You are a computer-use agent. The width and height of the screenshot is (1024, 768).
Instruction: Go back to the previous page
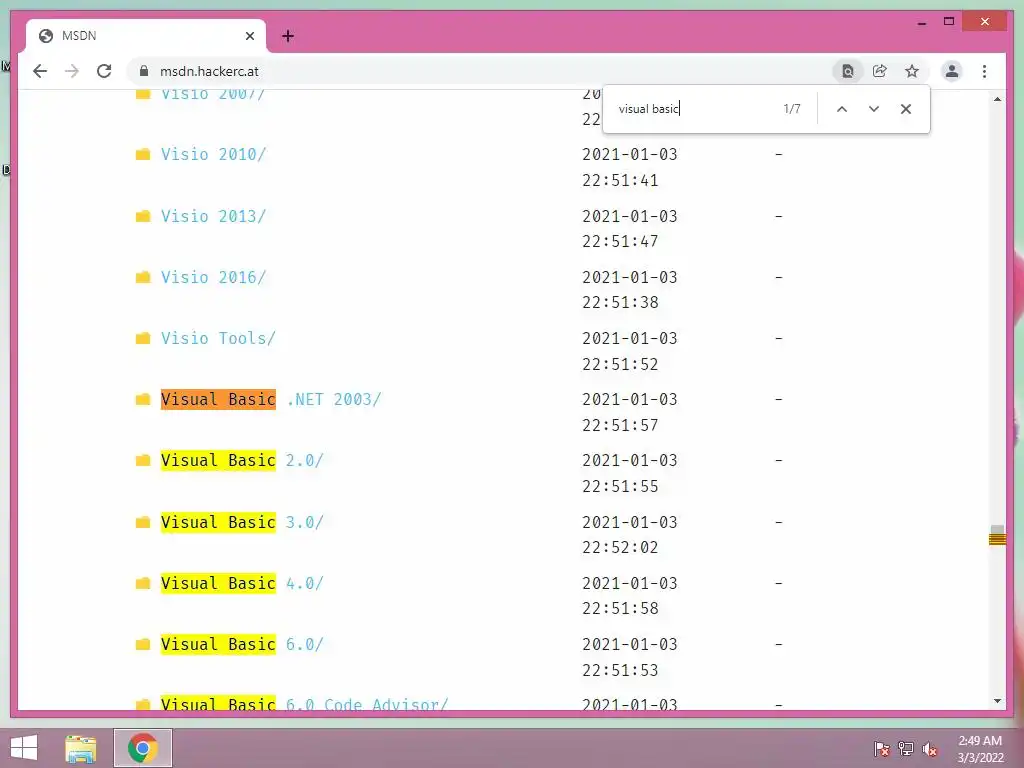pyautogui.click(x=40, y=71)
